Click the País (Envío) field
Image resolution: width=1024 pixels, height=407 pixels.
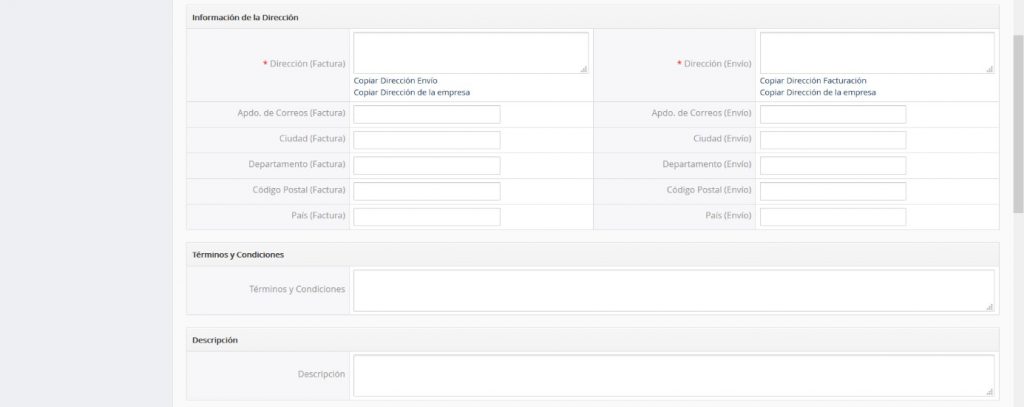point(832,217)
